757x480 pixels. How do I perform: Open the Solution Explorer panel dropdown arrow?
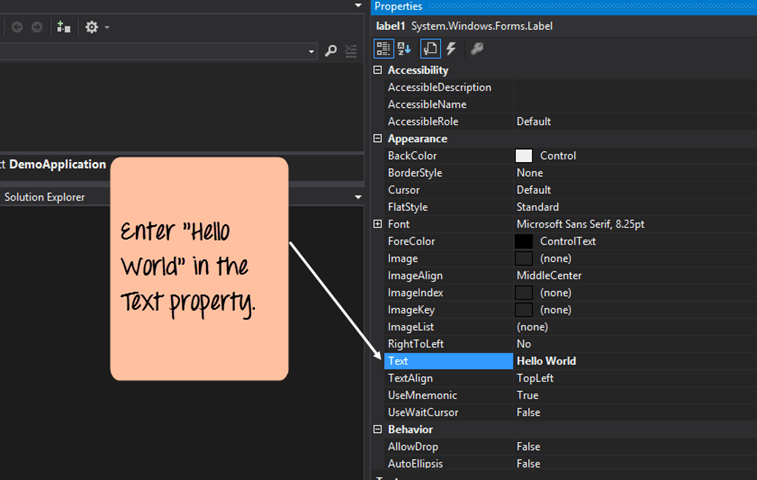357,197
